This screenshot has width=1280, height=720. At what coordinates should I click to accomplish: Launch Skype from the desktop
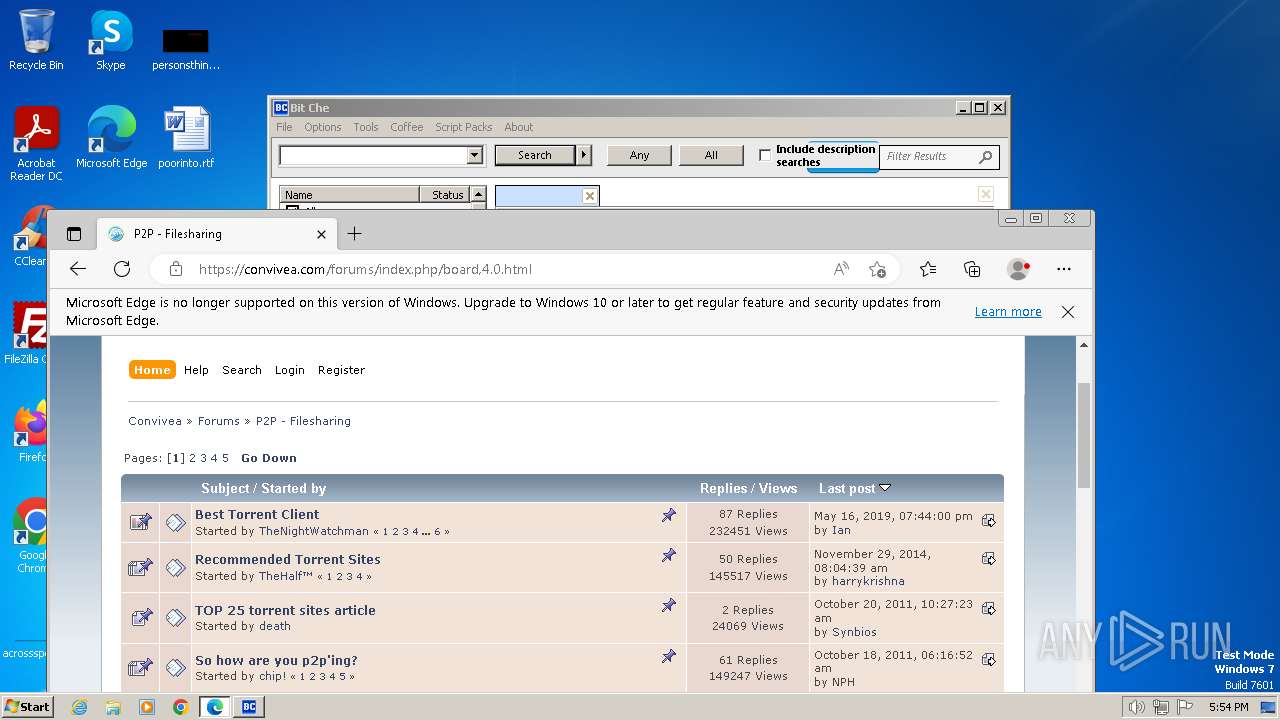[110, 40]
